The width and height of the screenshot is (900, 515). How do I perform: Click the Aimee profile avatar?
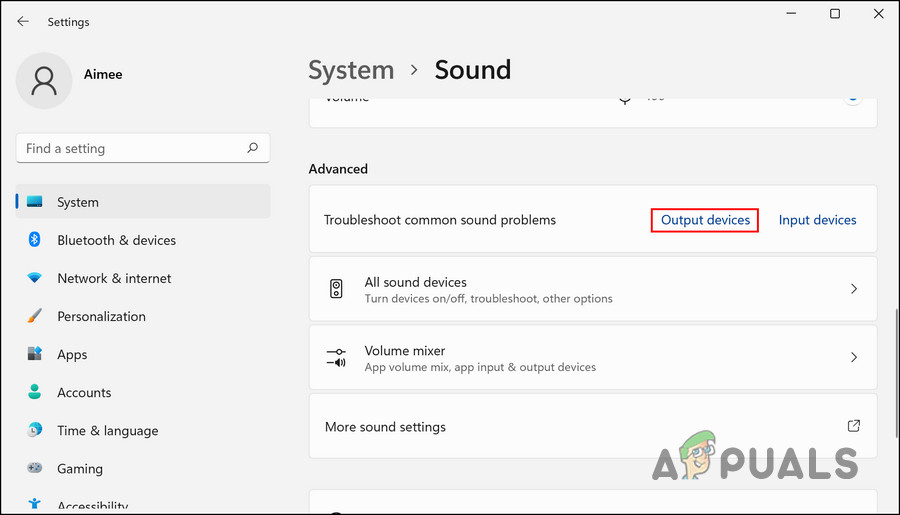click(44, 81)
